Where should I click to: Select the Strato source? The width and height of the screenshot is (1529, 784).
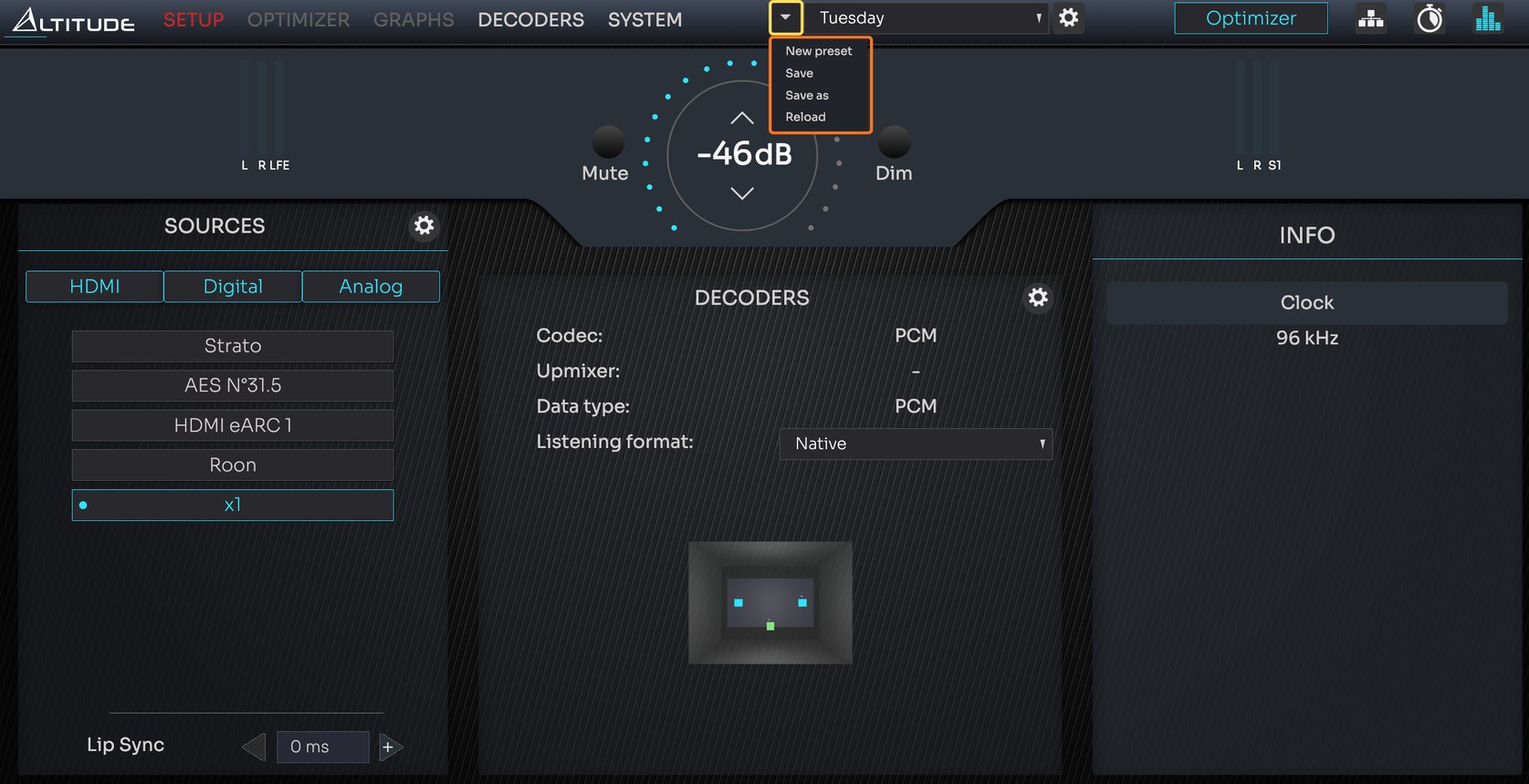click(x=233, y=346)
